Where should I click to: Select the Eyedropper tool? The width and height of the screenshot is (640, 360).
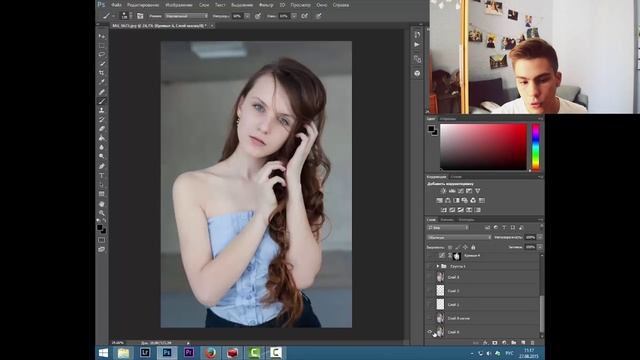pyautogui.click(x=102, y=82)
